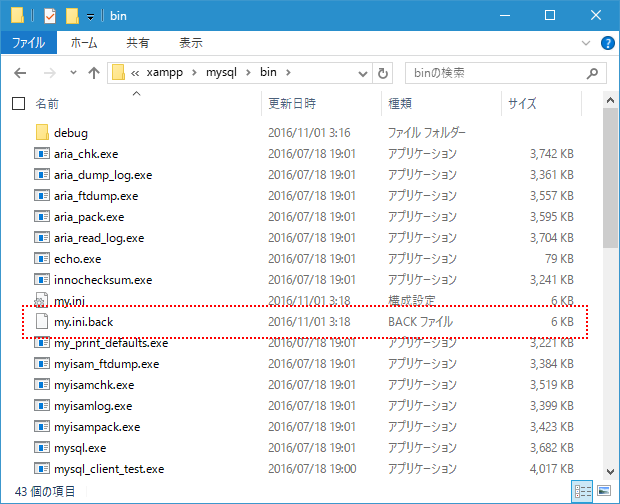The width and height of the screenshot is (620, 504).
Task: Open Explorer help question mark
Action: (x=607, y=43)
